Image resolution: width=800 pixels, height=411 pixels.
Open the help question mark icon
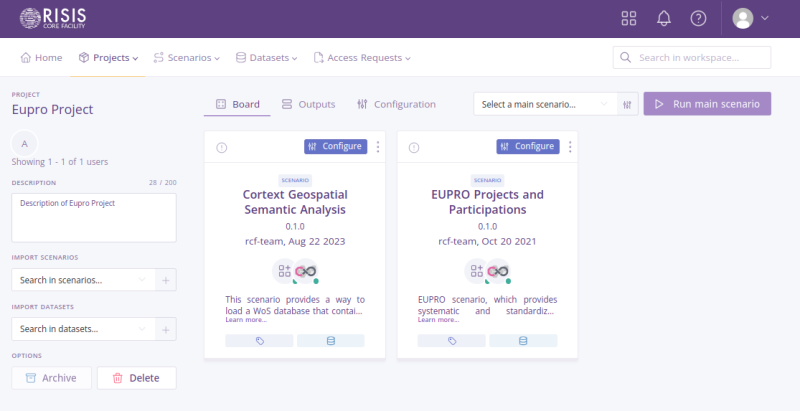(698, 18)
